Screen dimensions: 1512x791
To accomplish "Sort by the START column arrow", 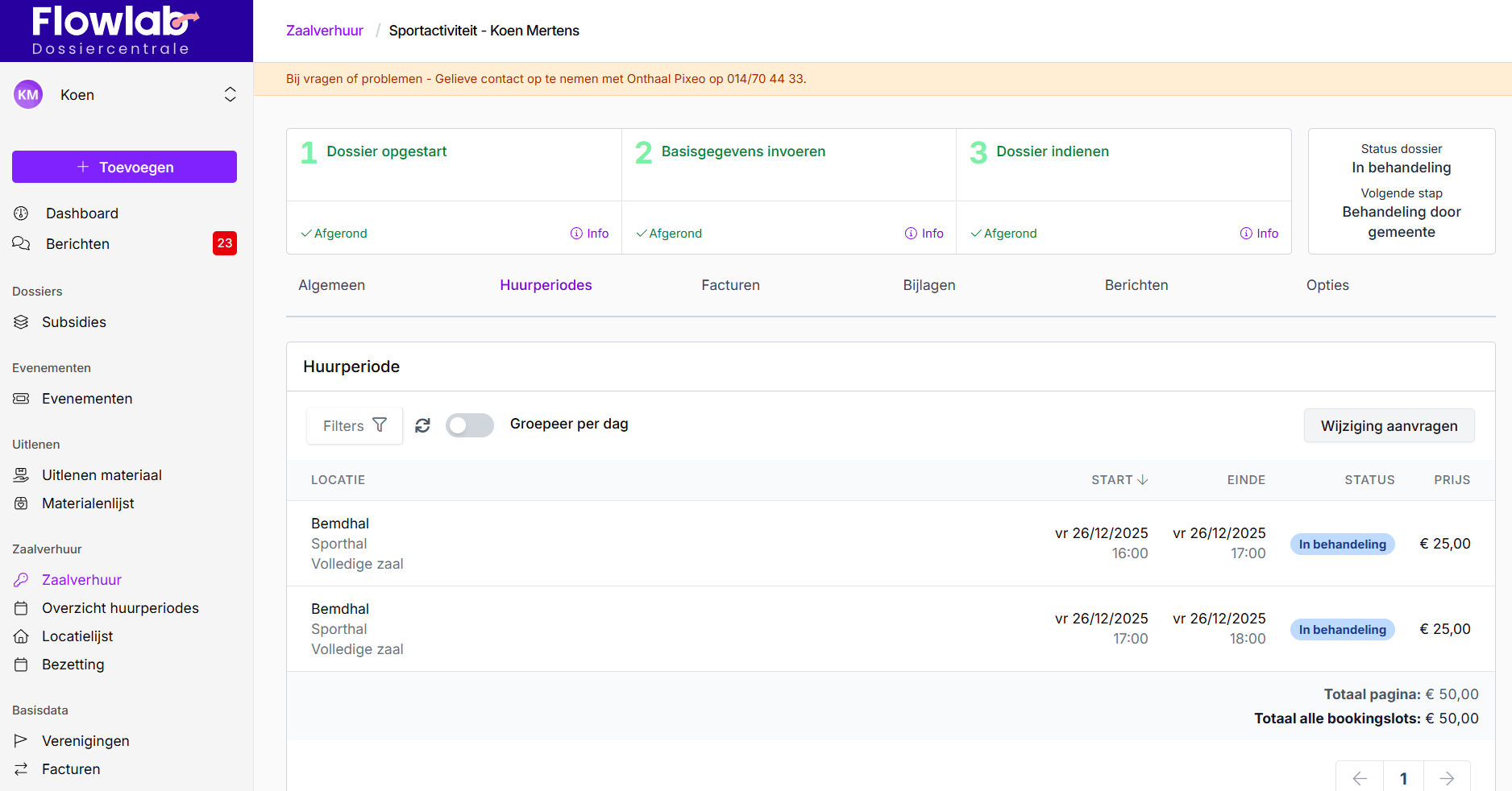I will (1142, 480).
